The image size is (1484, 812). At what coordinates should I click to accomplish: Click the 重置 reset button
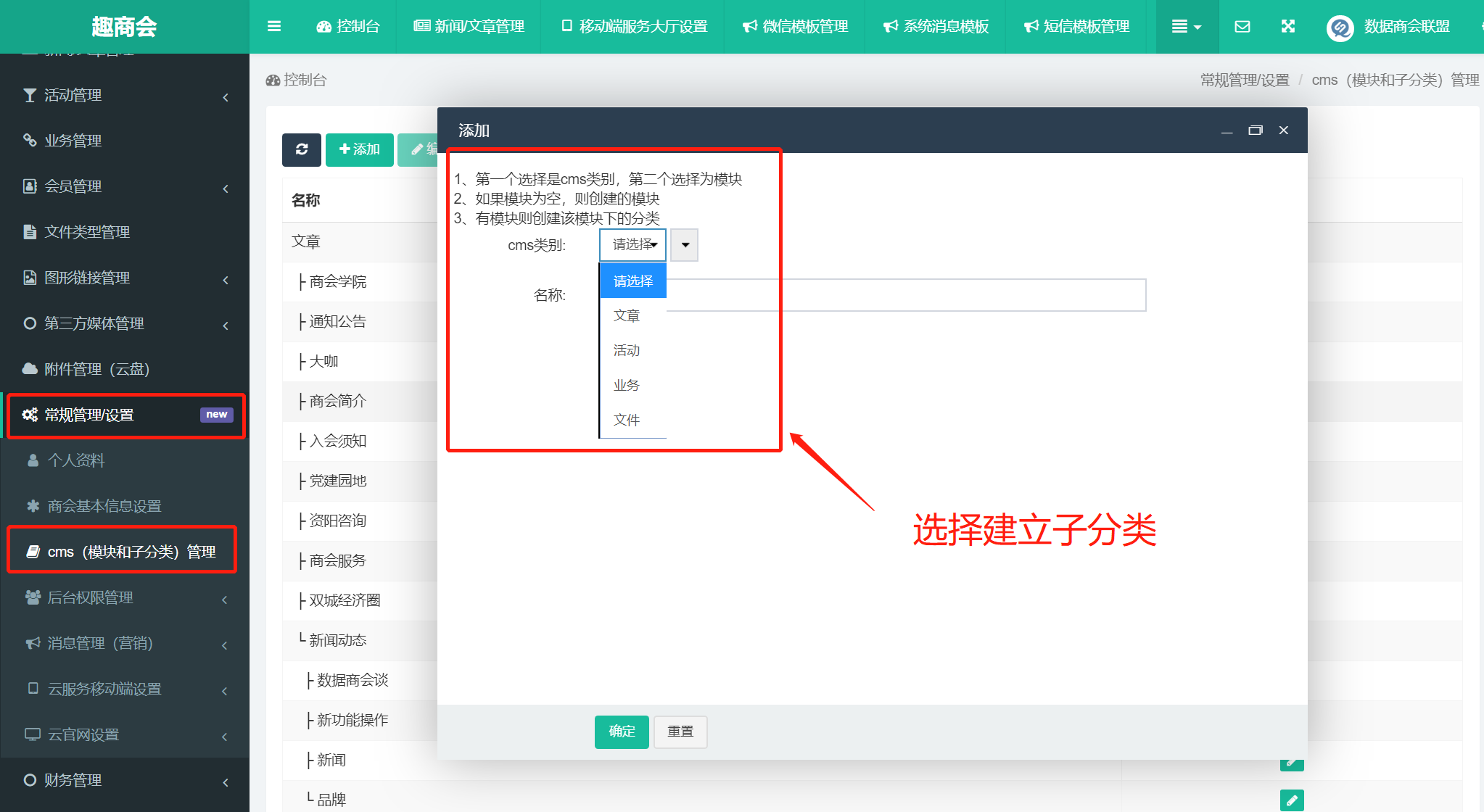click(680, 732)
